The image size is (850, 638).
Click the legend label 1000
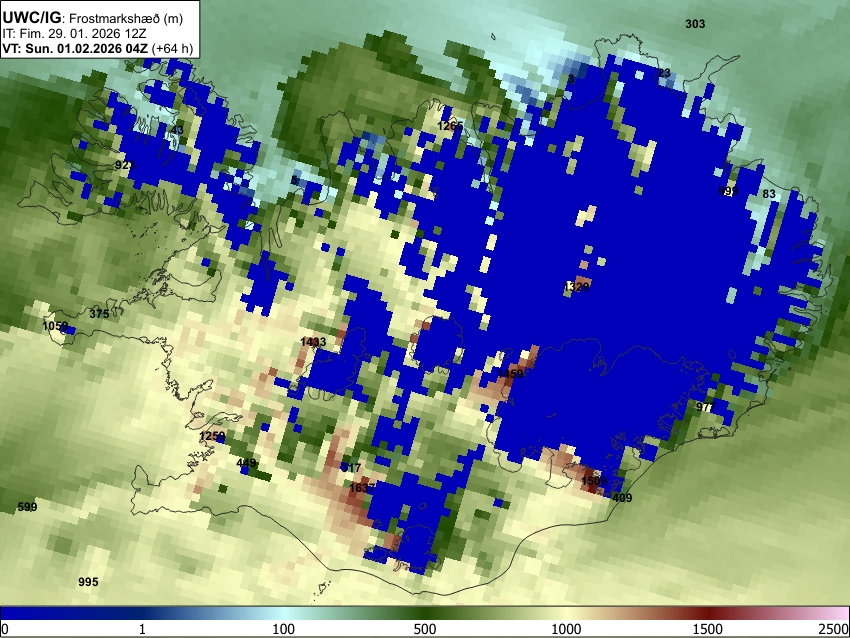click(566, 629)
